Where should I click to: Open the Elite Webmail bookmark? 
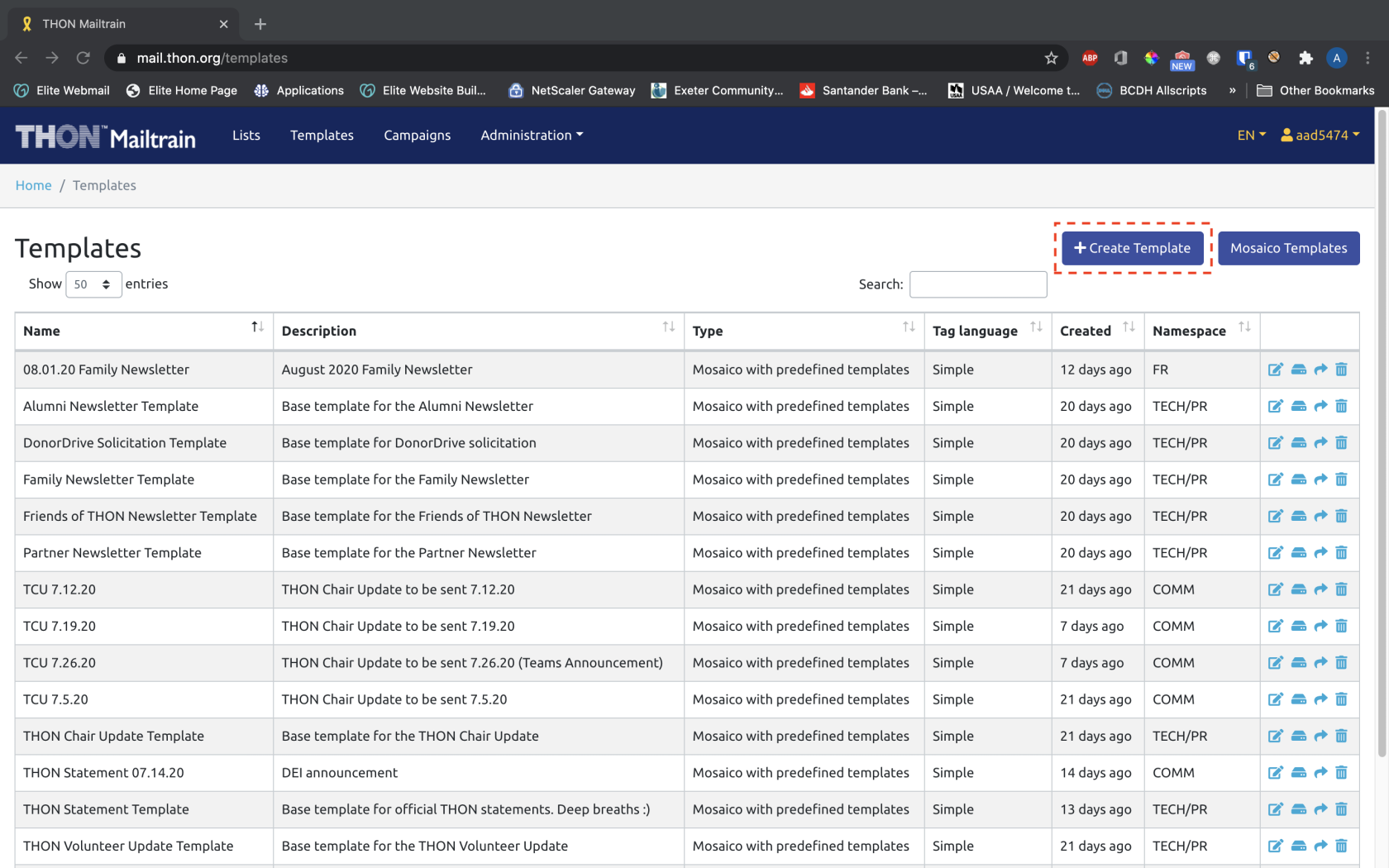(x=62, y=90)
